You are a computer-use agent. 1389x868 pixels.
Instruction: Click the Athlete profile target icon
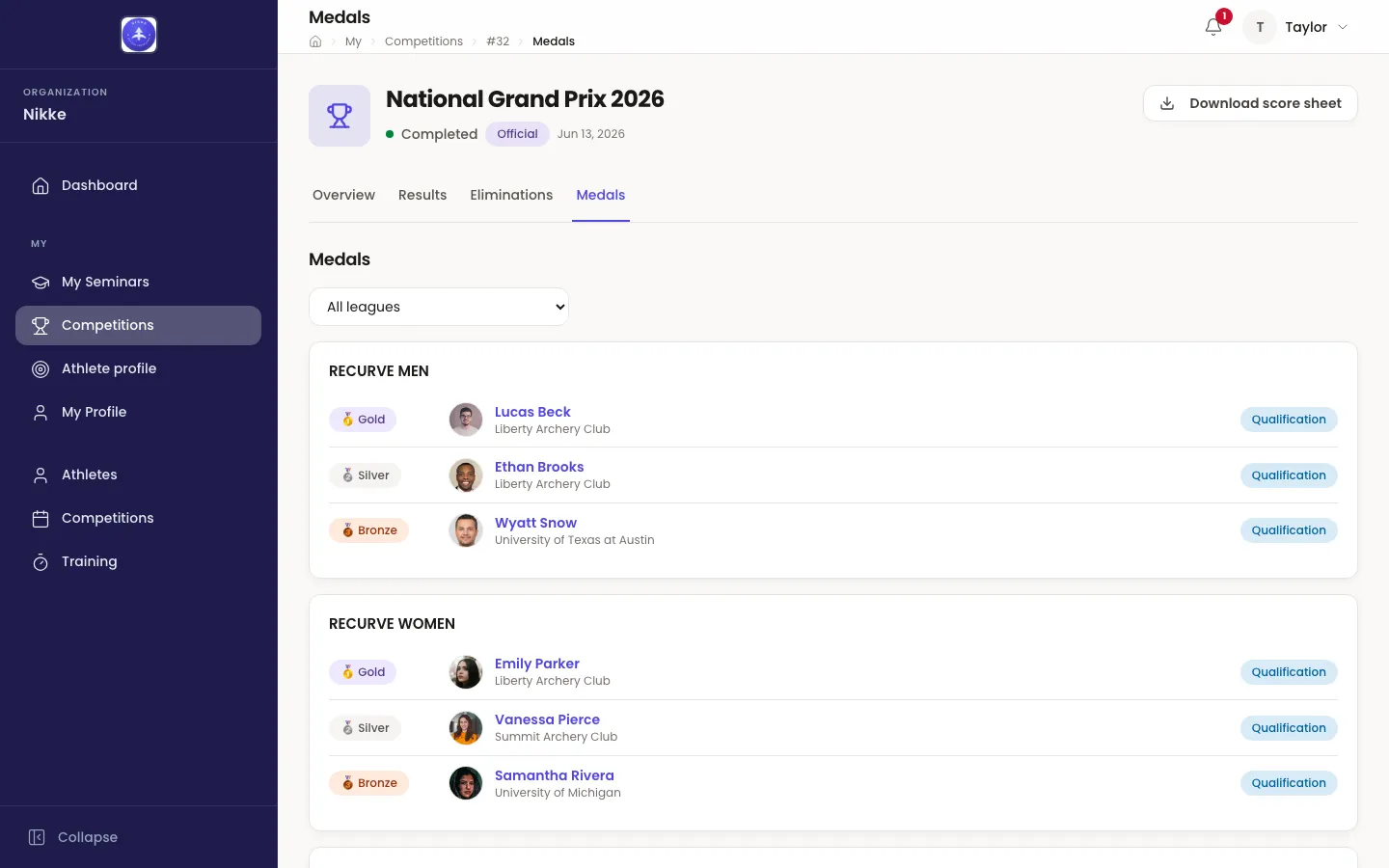click(x=41, y=368)
